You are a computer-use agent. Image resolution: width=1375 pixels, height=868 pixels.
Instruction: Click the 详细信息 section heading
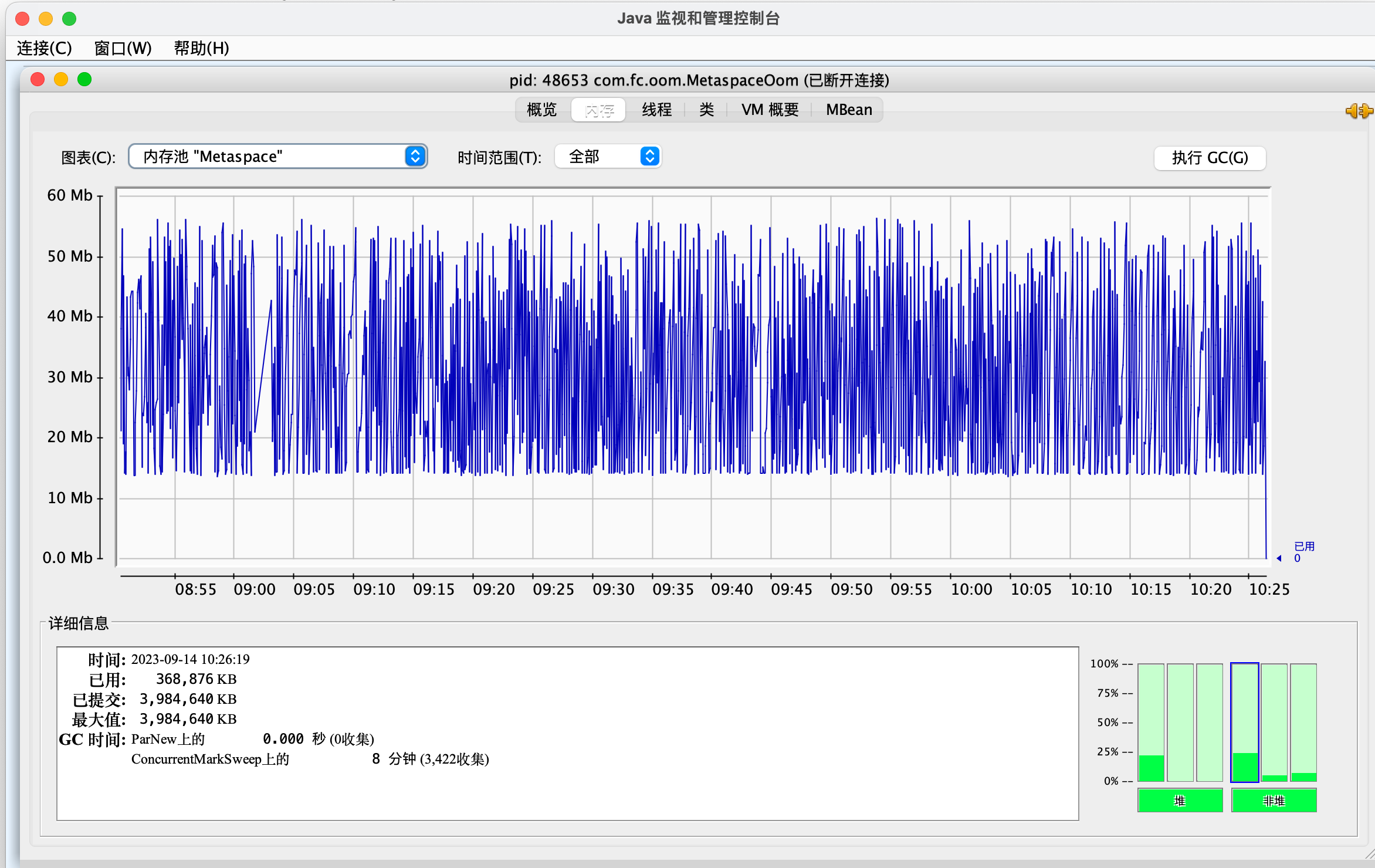79,623
